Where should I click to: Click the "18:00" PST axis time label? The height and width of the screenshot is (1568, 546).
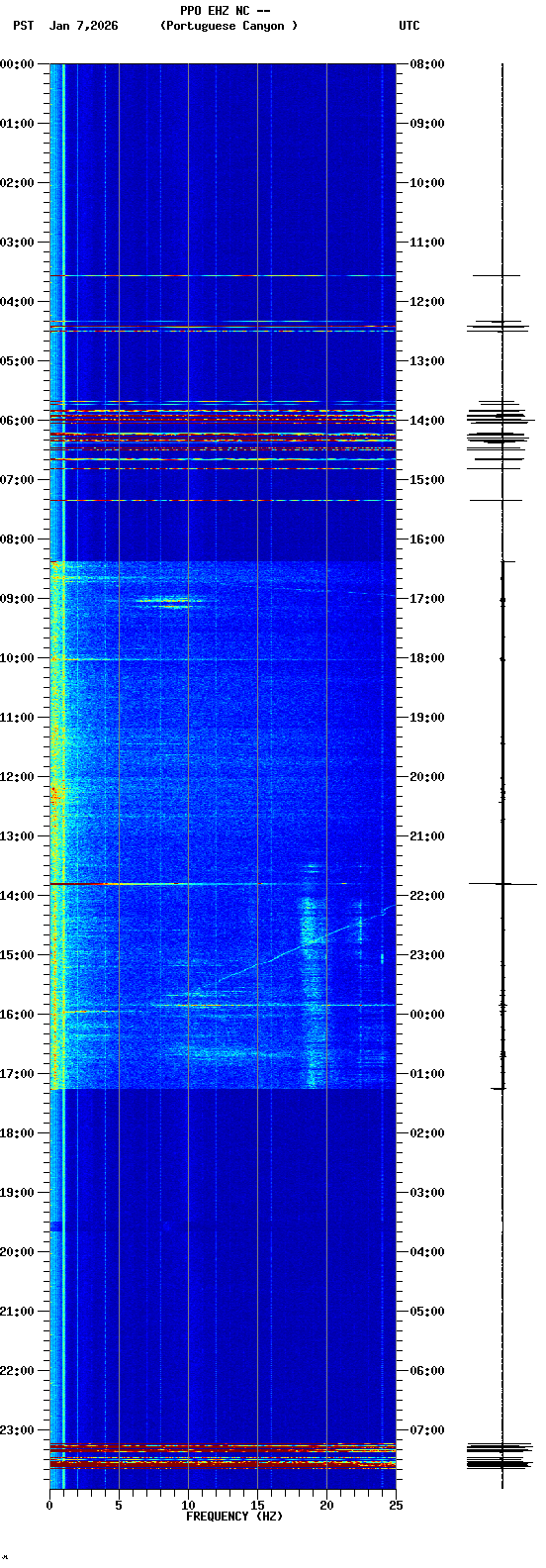point(18,1133)
